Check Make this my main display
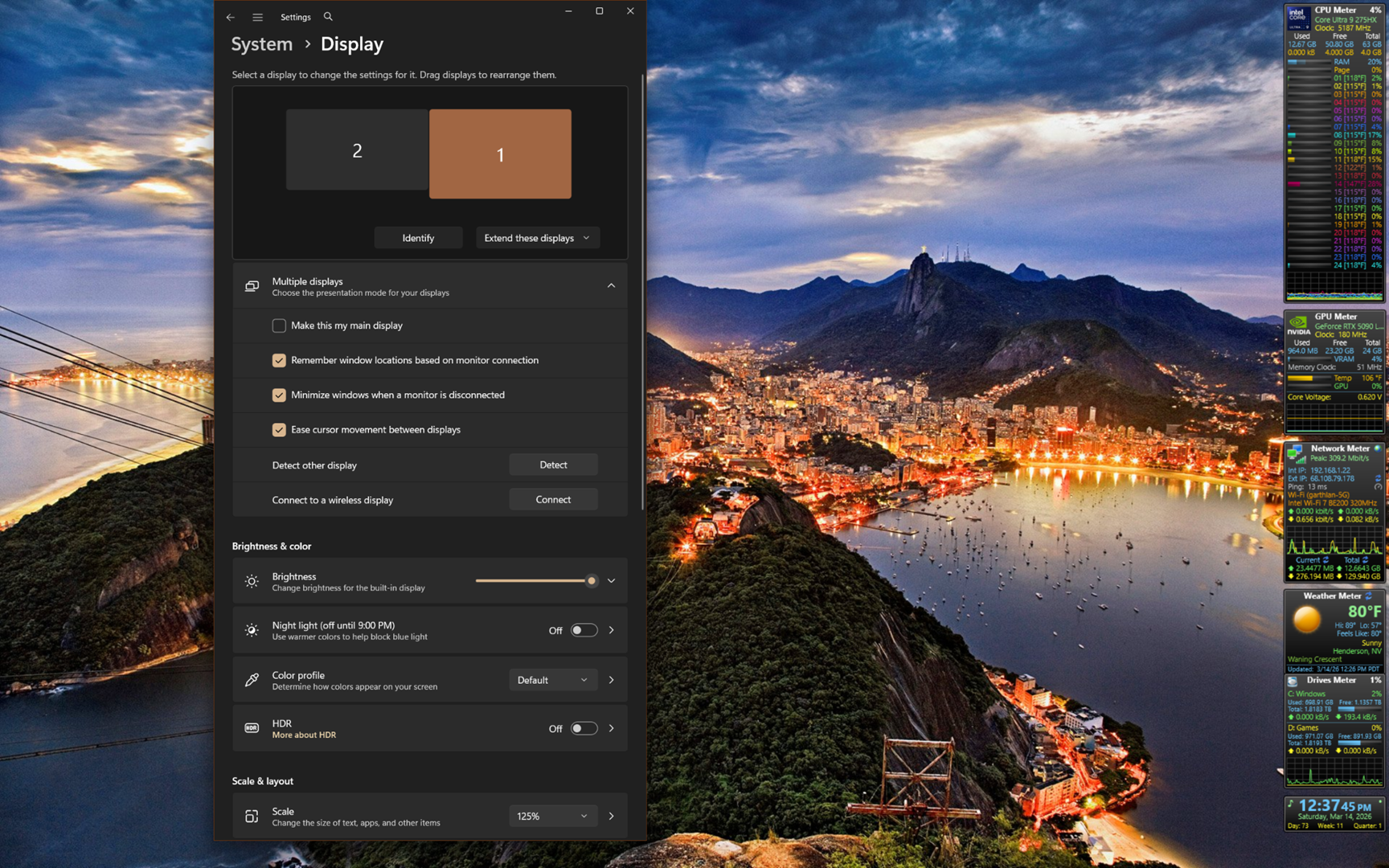 pos(279,325)
